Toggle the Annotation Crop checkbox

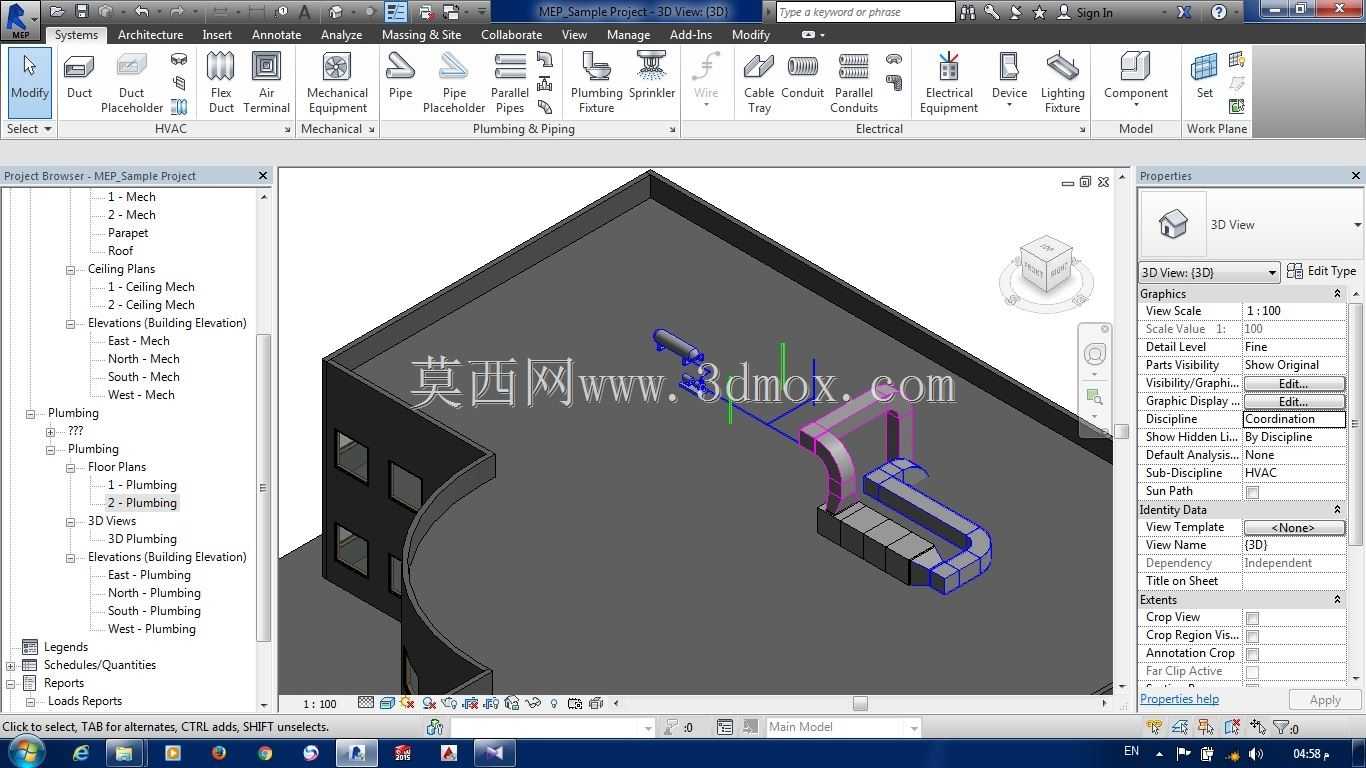[1252, 654]
